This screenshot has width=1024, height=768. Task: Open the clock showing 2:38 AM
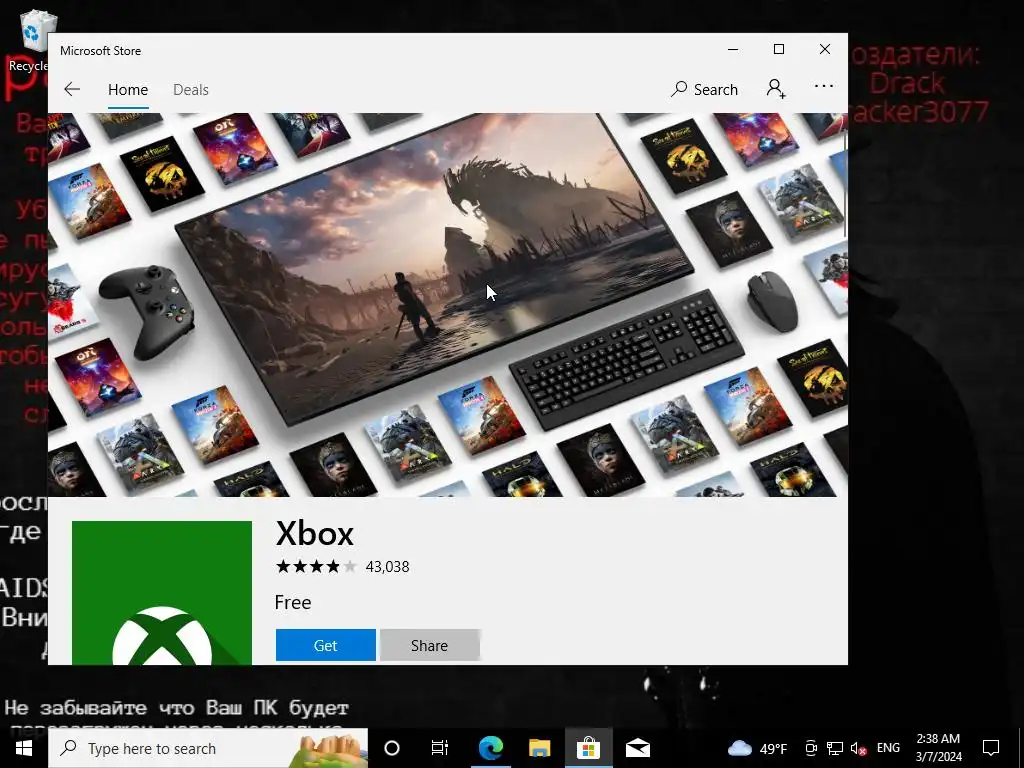pos(938,748)
